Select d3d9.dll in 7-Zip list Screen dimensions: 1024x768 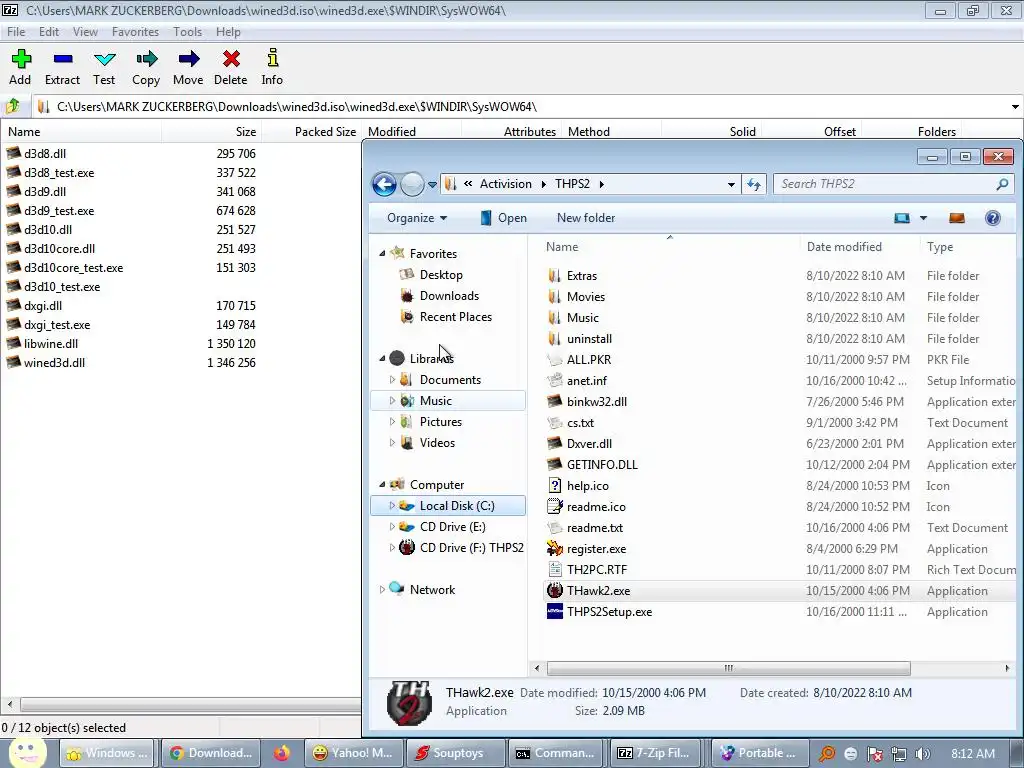coord(45,191)
